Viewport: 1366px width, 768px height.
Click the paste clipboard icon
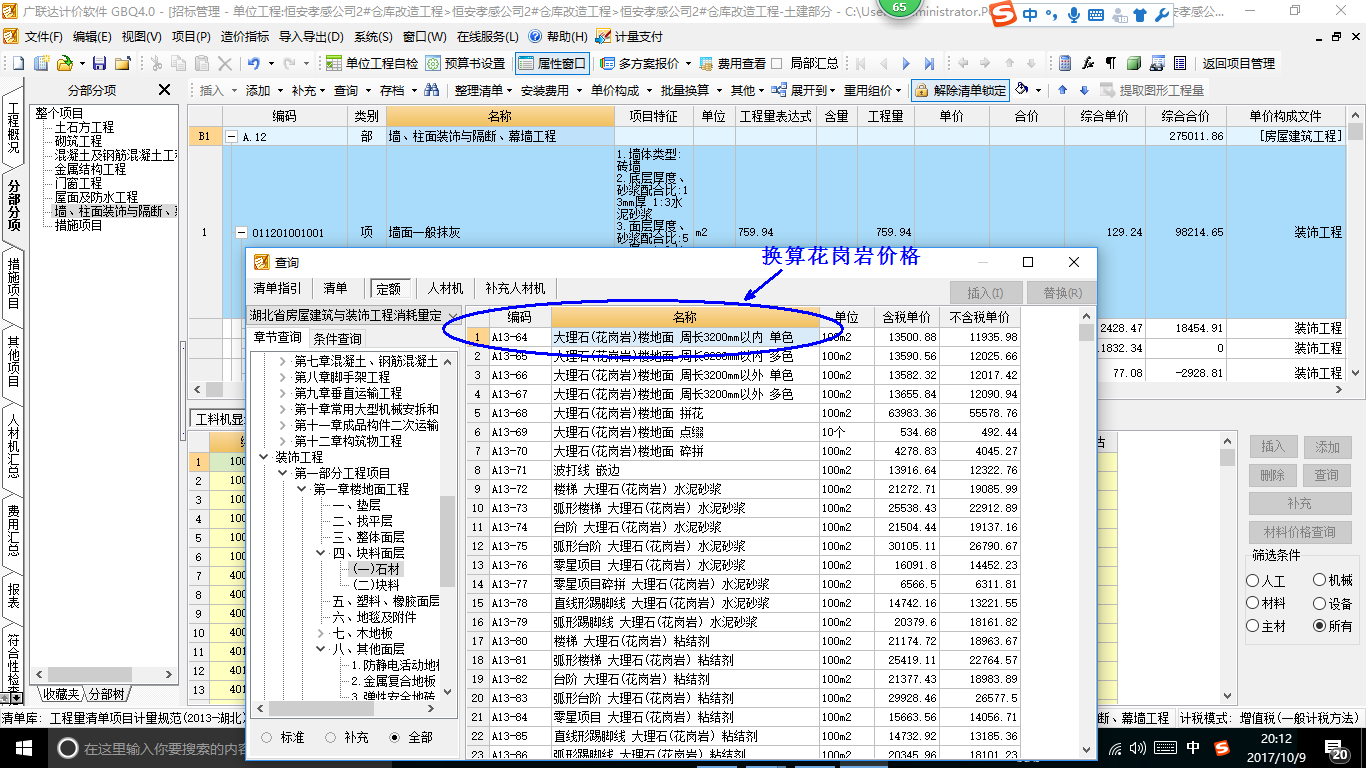pyautogui.click(x=202, y=63)
